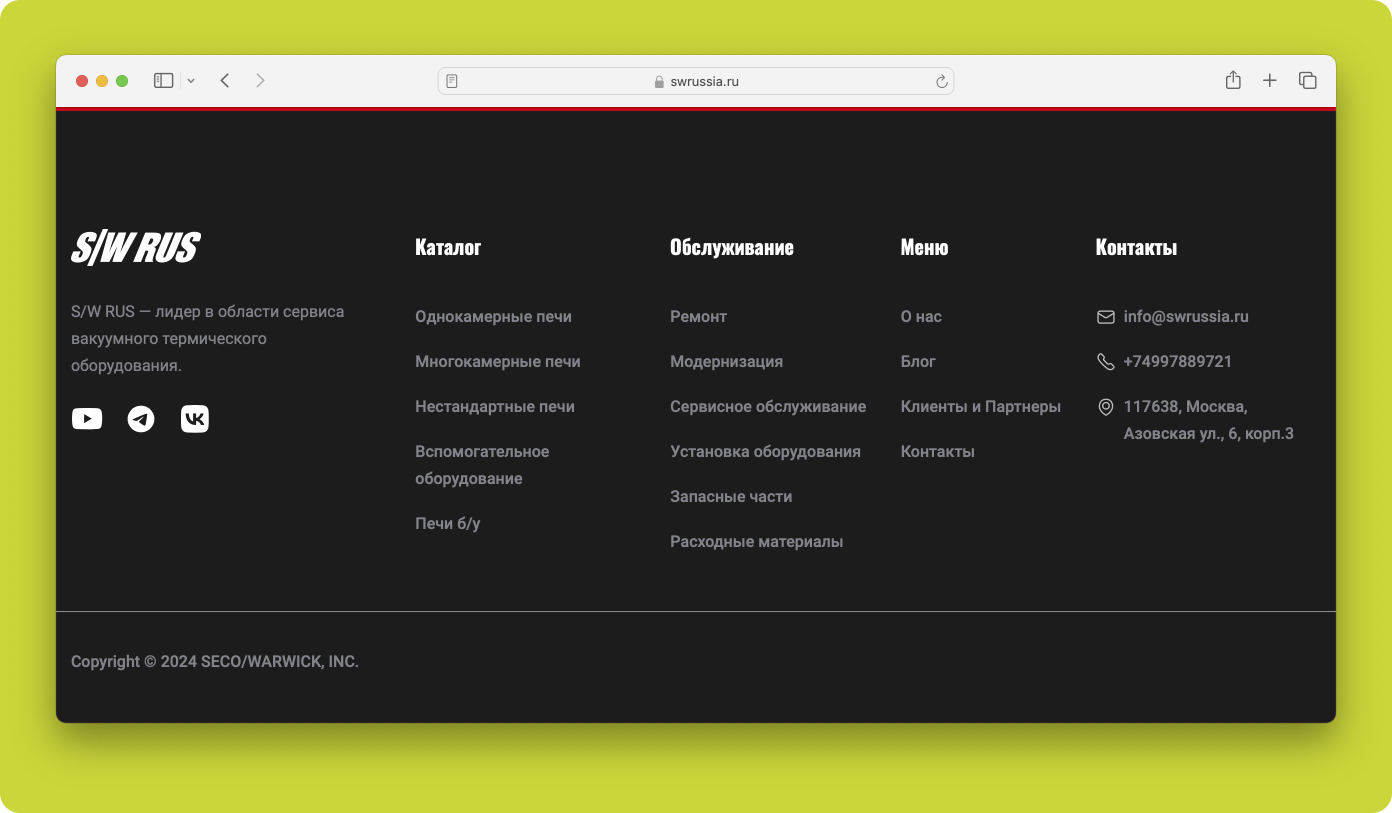Click the info@swrussia.ru email address
Image resolution: width=1392 pixels, height=813 pixels.
[x=1186, y=317]
